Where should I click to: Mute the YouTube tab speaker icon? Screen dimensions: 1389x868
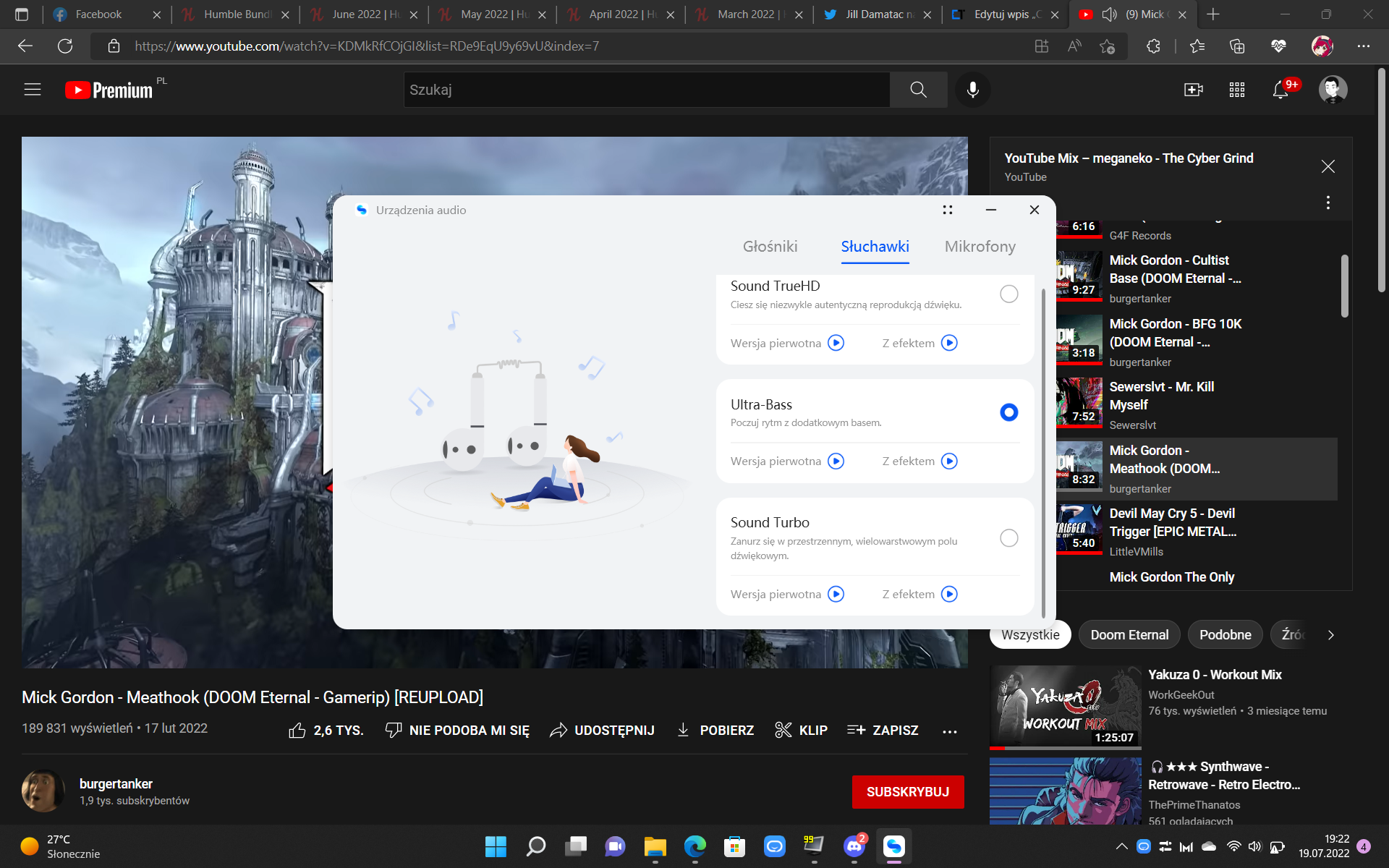1109,14
